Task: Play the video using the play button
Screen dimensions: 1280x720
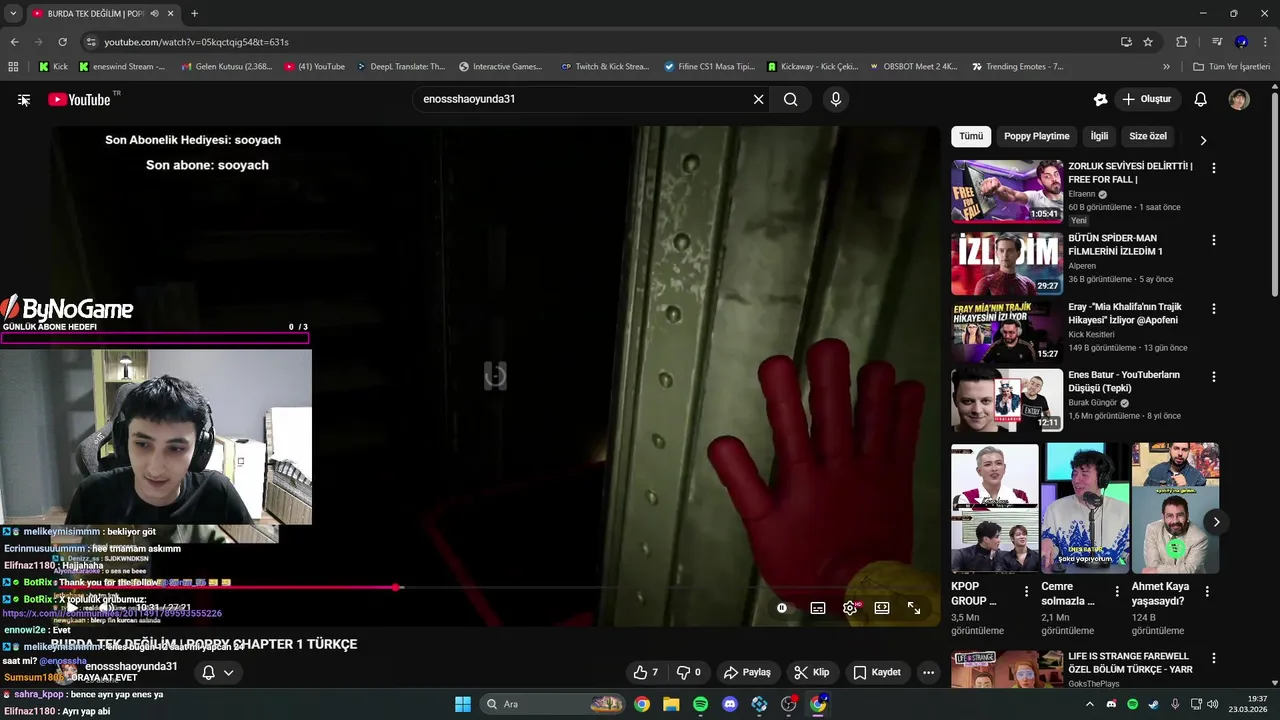Action: (x=72, y=607)
